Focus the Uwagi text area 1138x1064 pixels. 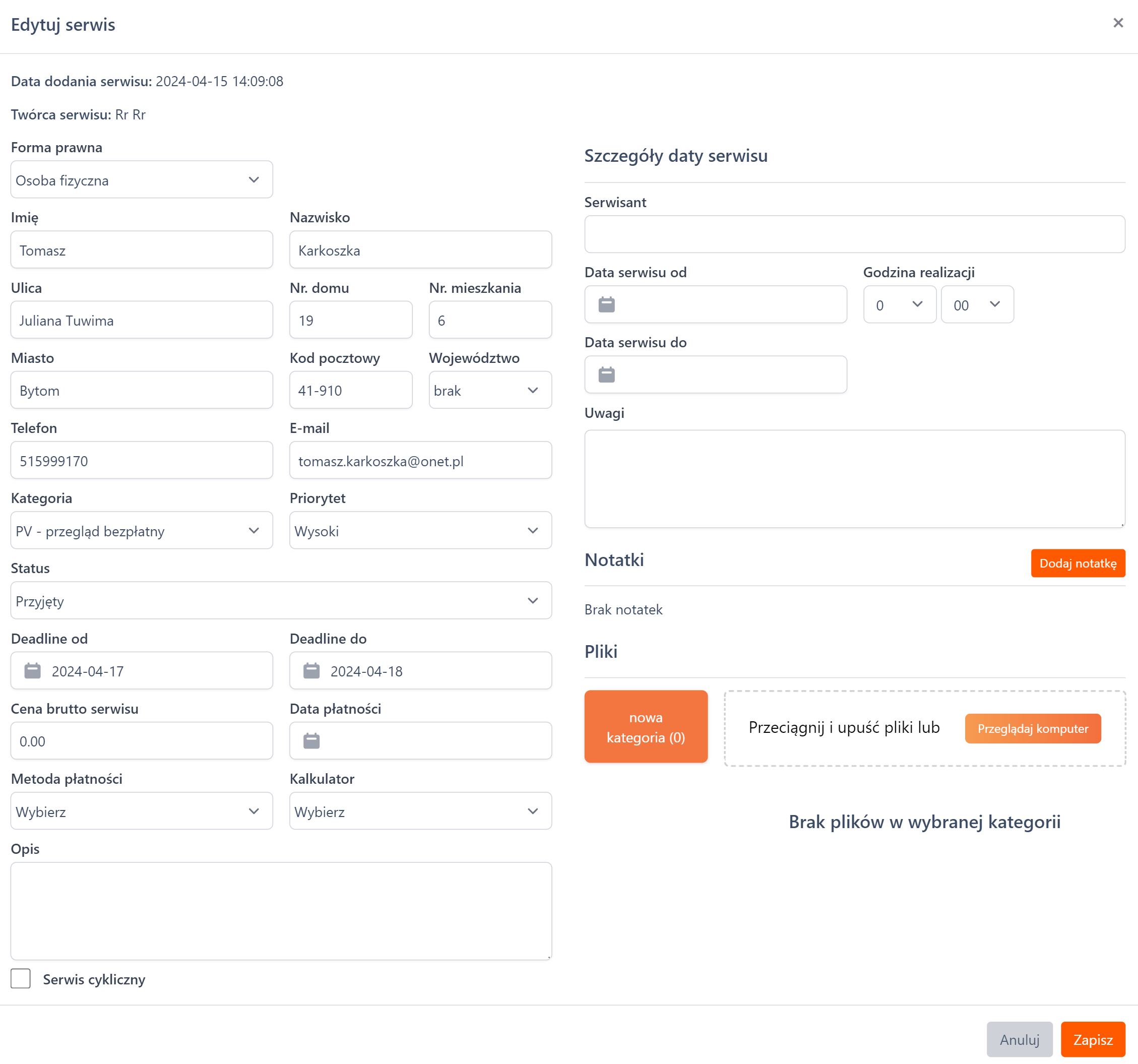(x=854, y=478)
